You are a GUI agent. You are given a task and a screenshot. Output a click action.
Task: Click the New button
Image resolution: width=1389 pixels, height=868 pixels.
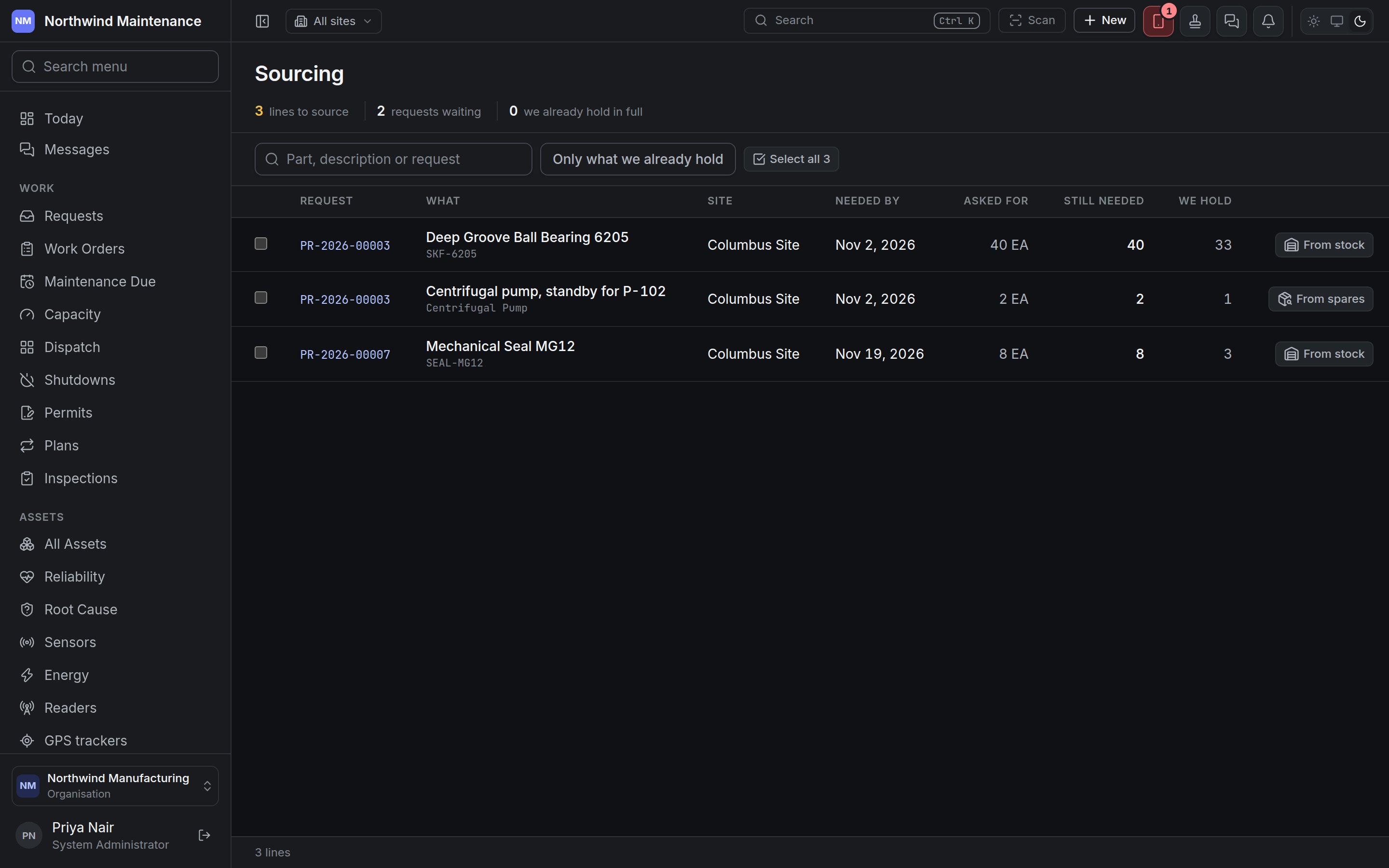(1104, 21)
